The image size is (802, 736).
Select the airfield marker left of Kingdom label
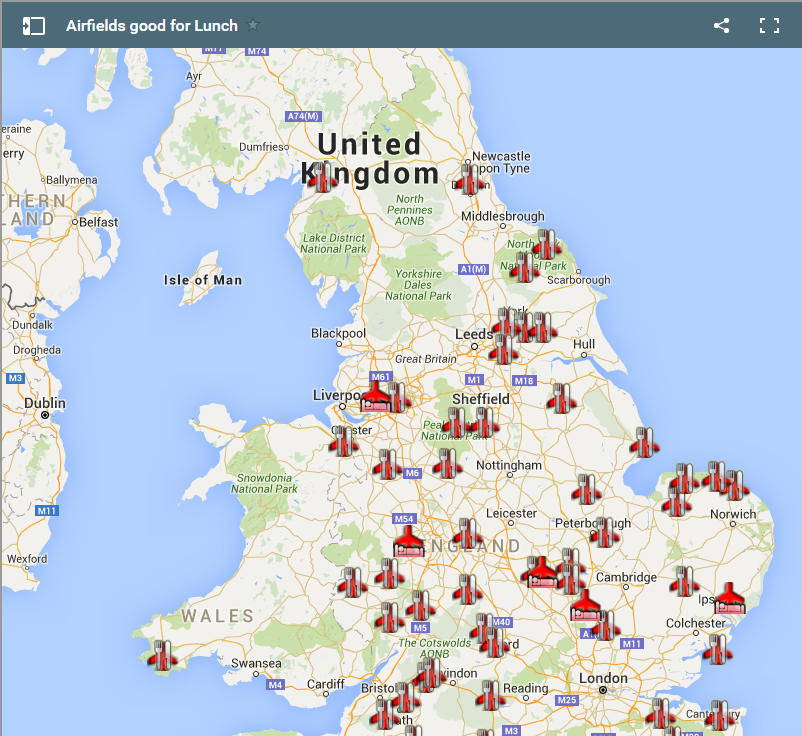pos(321,177)
